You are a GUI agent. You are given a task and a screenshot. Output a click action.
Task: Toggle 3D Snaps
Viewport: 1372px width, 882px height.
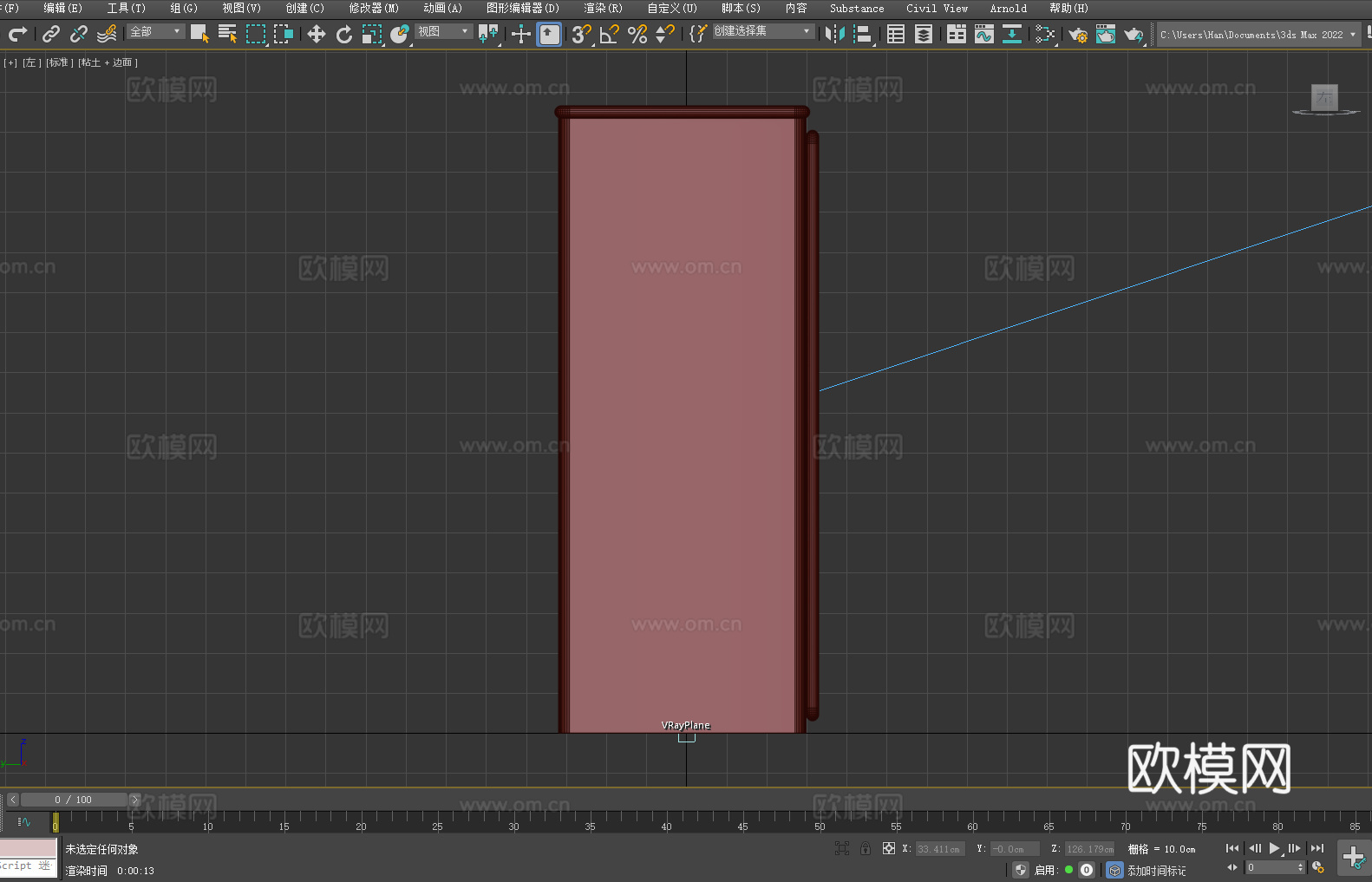(582, 34)
